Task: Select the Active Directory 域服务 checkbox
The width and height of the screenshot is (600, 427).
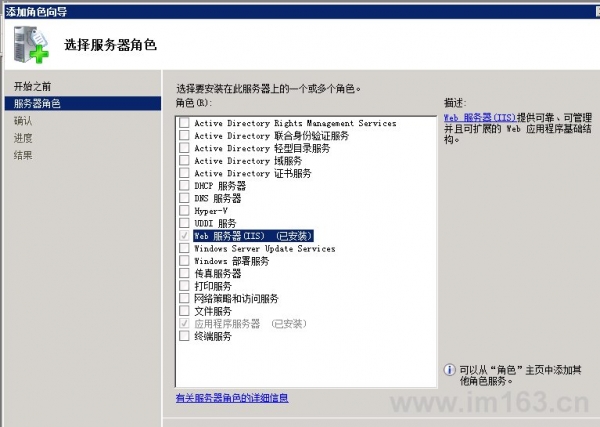Action: 184,160
